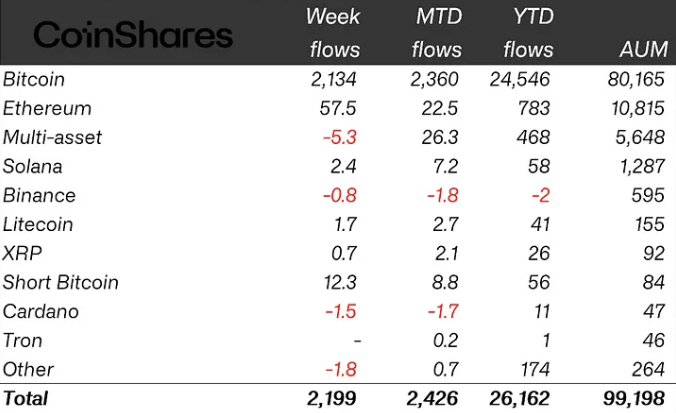Click the YTD flows column header
676x413 pixels.
(x=528, y=32)
